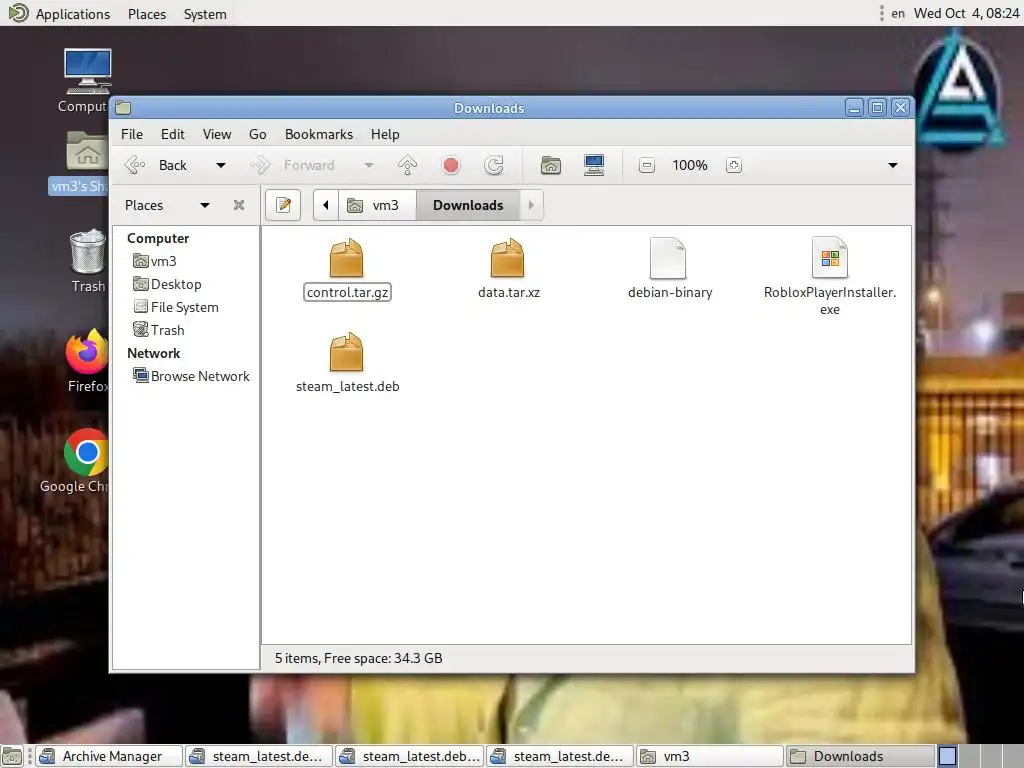Toggle the text location entry pencil button
Image resolution: width=1024 pixels, height=768 pixels.
283,205
